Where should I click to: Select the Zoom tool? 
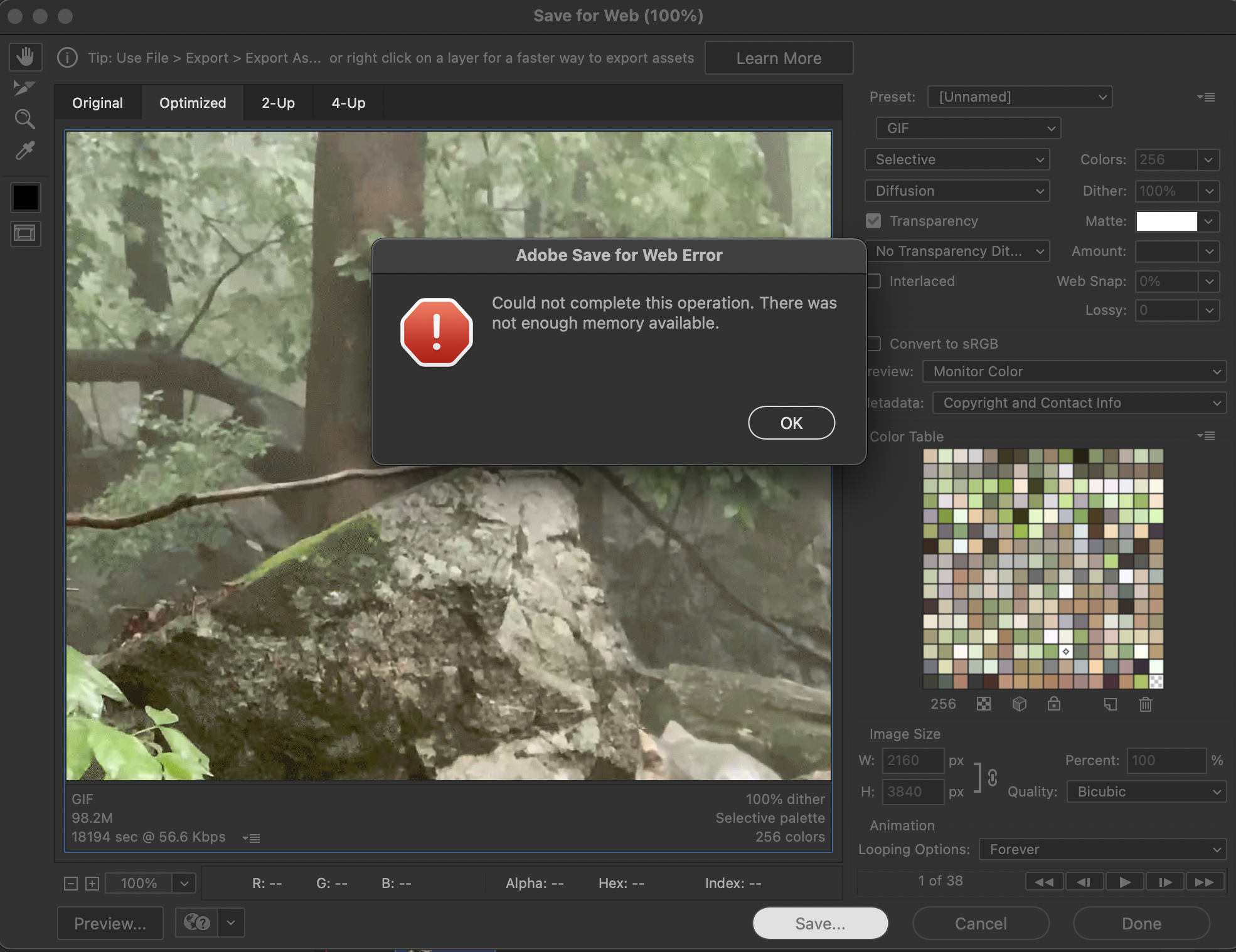pos(24,119)
